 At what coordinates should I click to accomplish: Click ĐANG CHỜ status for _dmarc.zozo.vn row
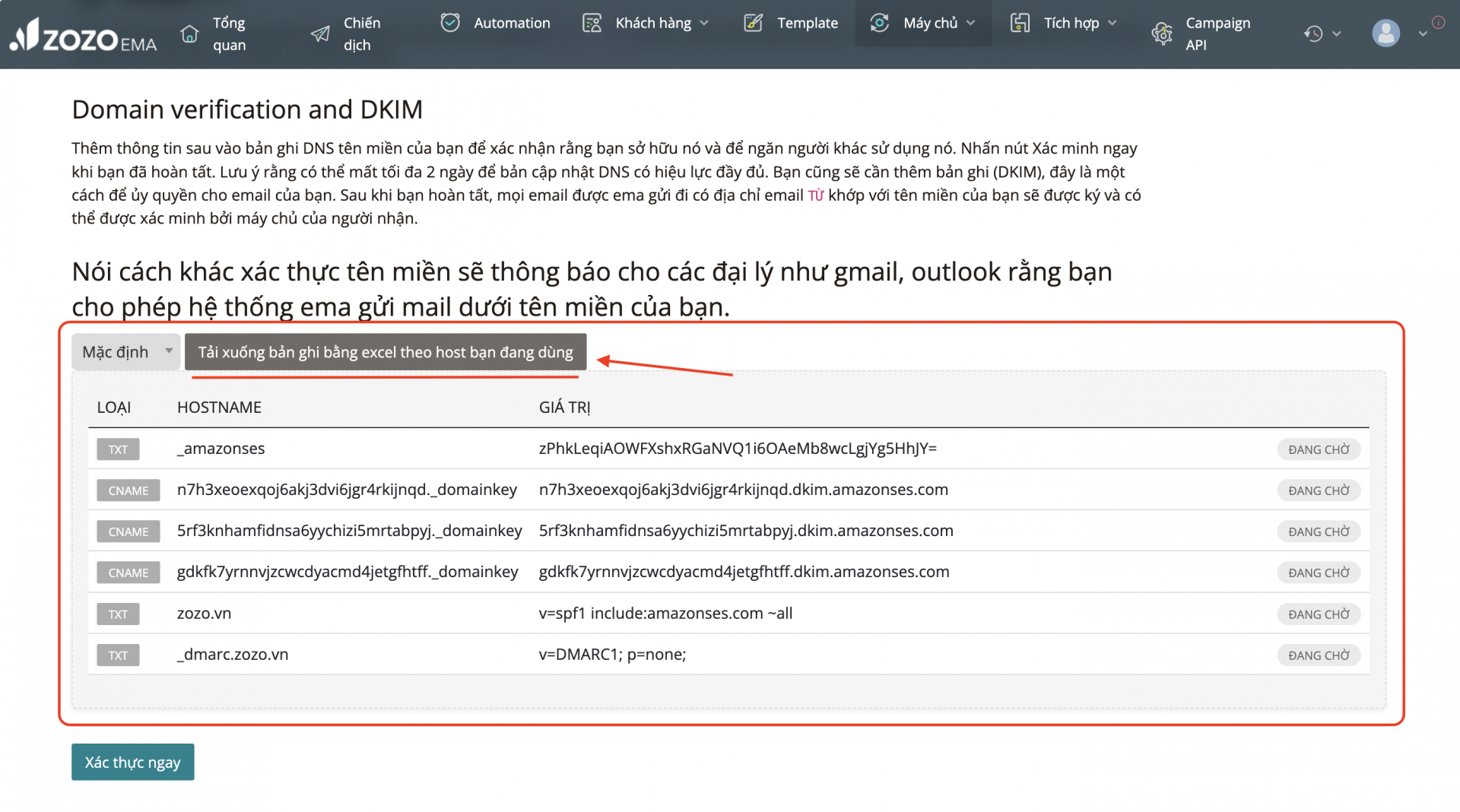[1319, 655]
